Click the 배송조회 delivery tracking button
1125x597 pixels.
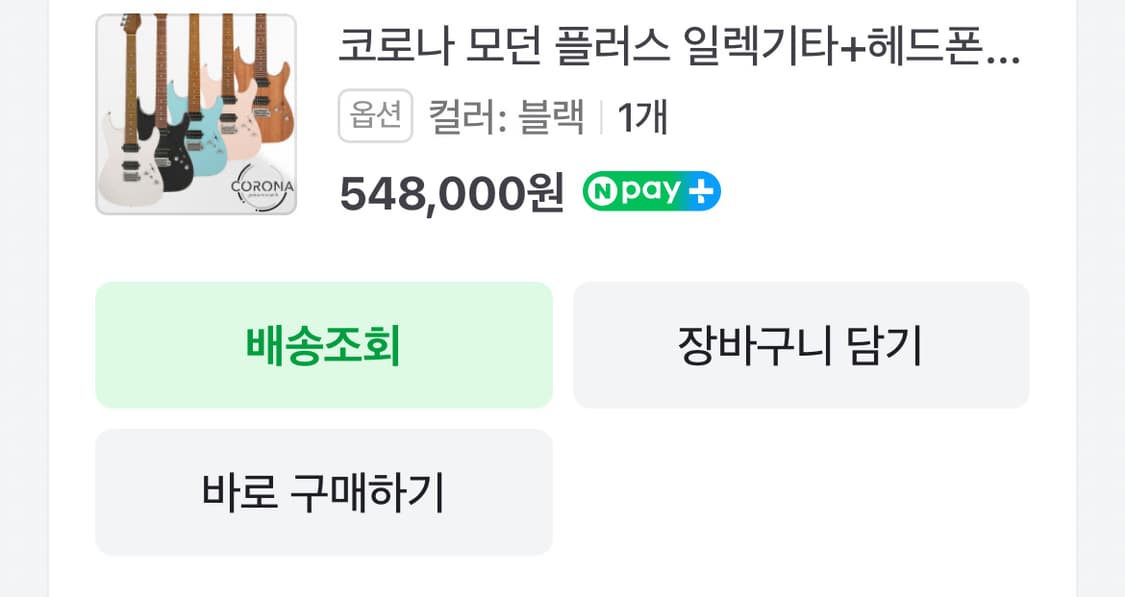click(323, 344)
